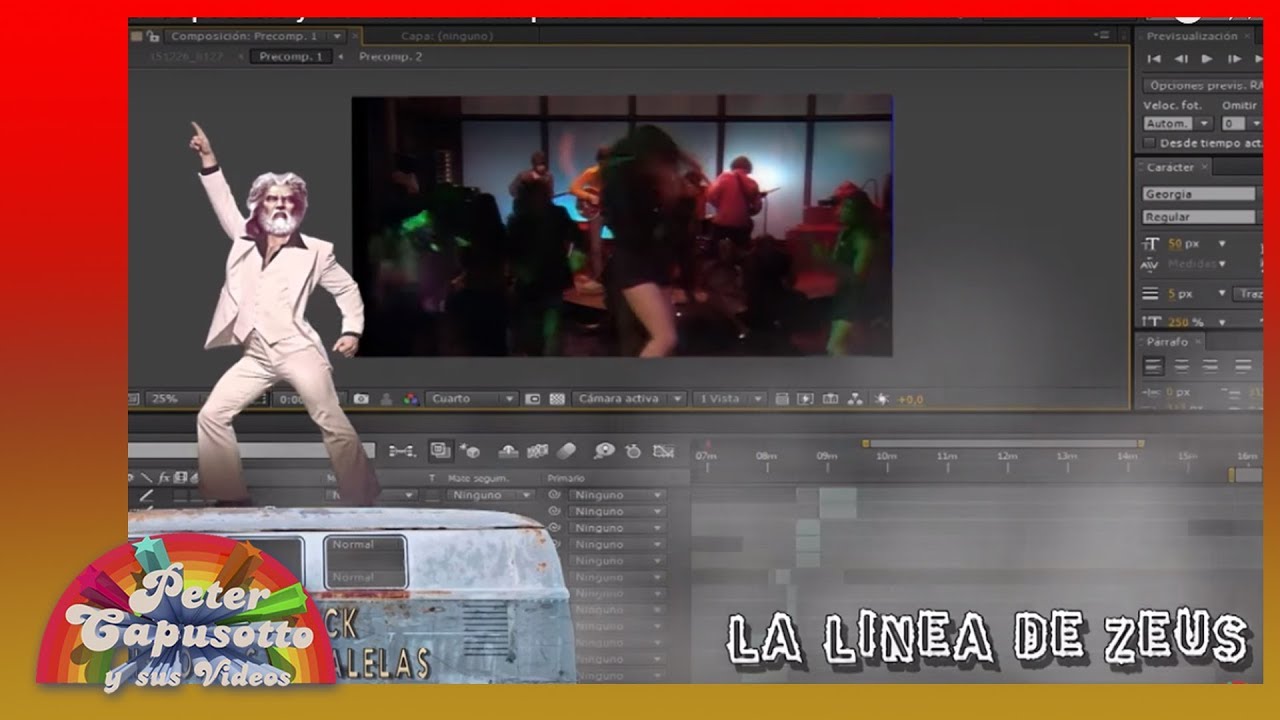Click the vertical scale icon at 250 %
The width and height of the screenshot is (1280, 720).
(1151, 321)
